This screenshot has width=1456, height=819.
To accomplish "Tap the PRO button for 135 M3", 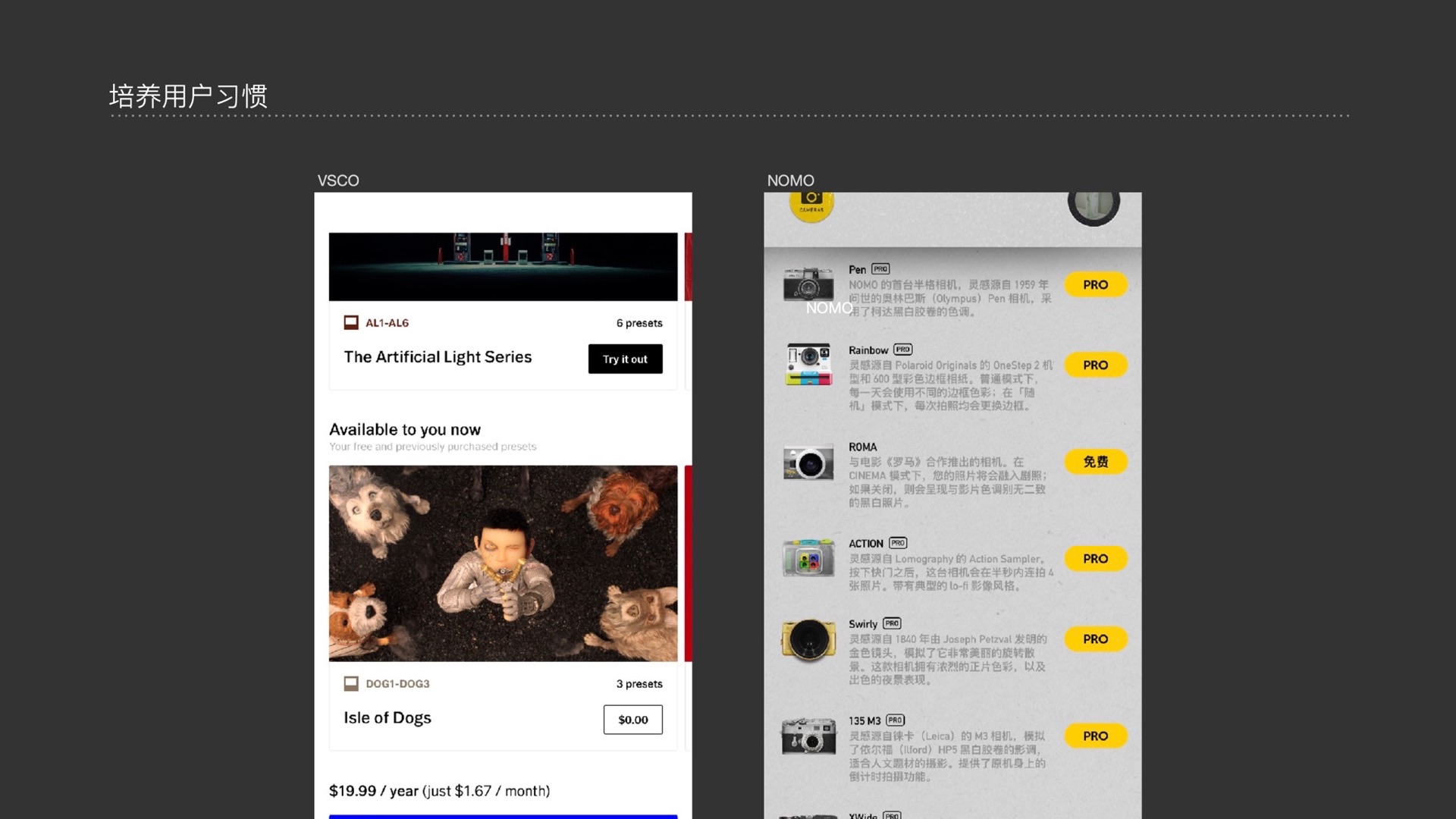I will click(1095, 736).
